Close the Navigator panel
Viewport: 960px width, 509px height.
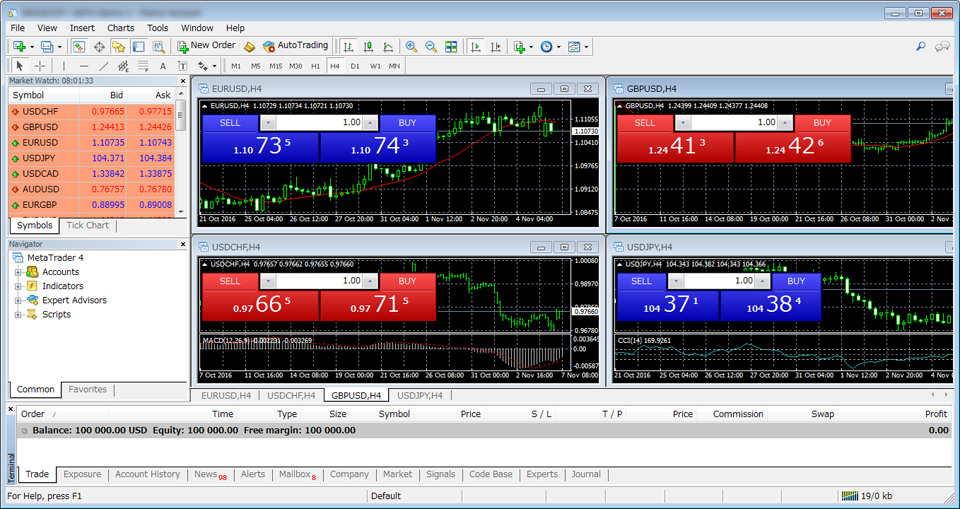point(182,244)
